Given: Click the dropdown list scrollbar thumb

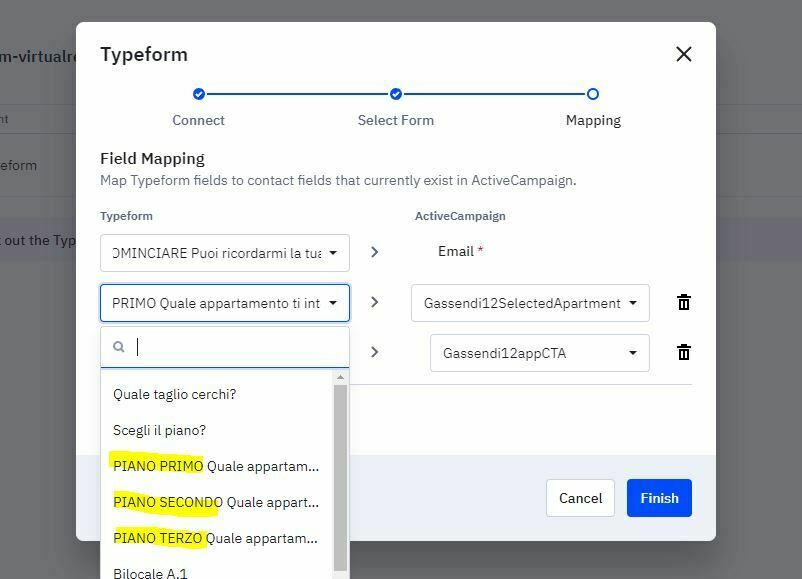Looking at the screenshot, I should click(x=340, y=478).
